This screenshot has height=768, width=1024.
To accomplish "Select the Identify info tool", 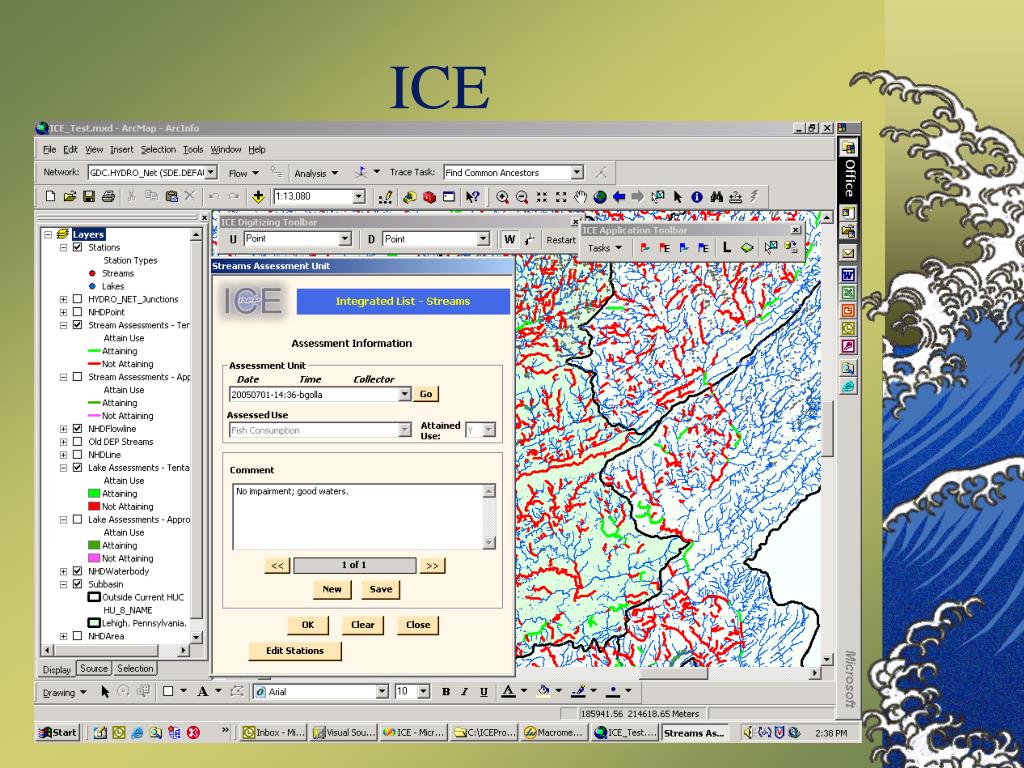I will (697, 197).
